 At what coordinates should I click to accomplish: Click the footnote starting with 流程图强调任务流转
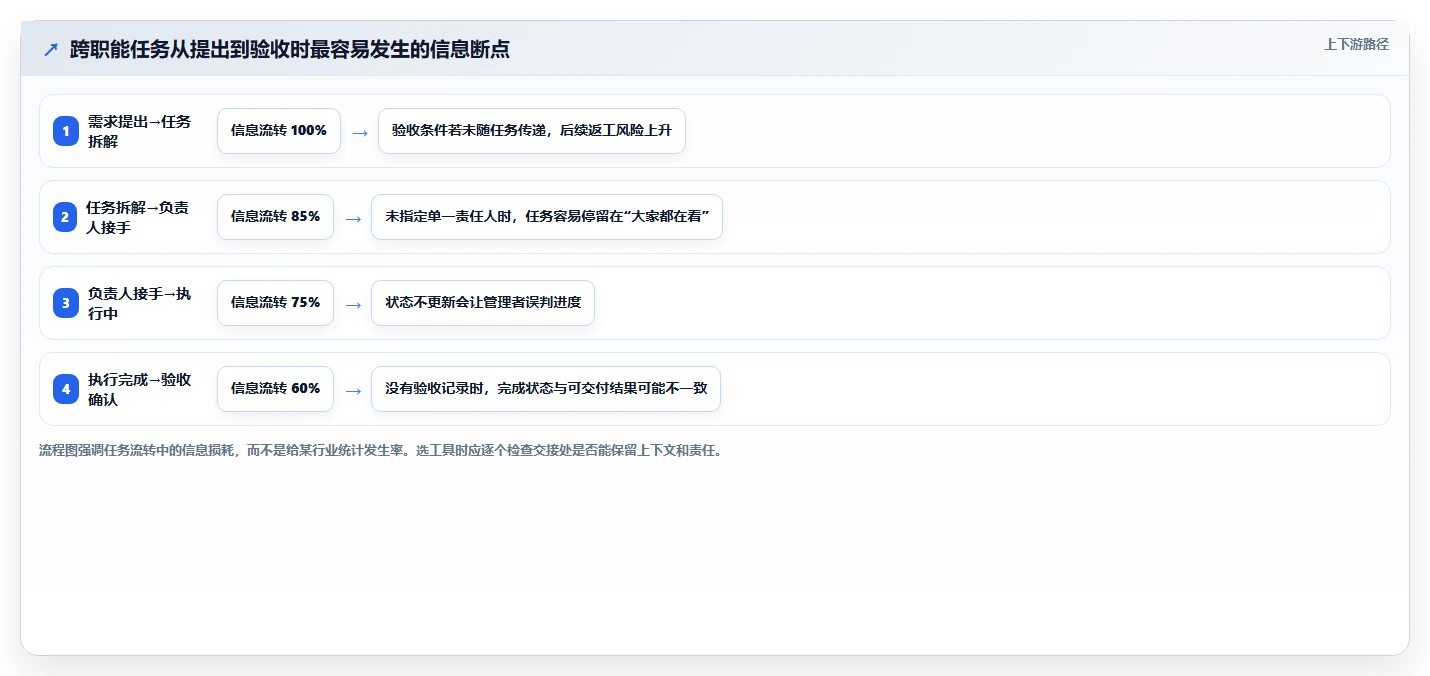pyautogui.click(x=380, y=450)
